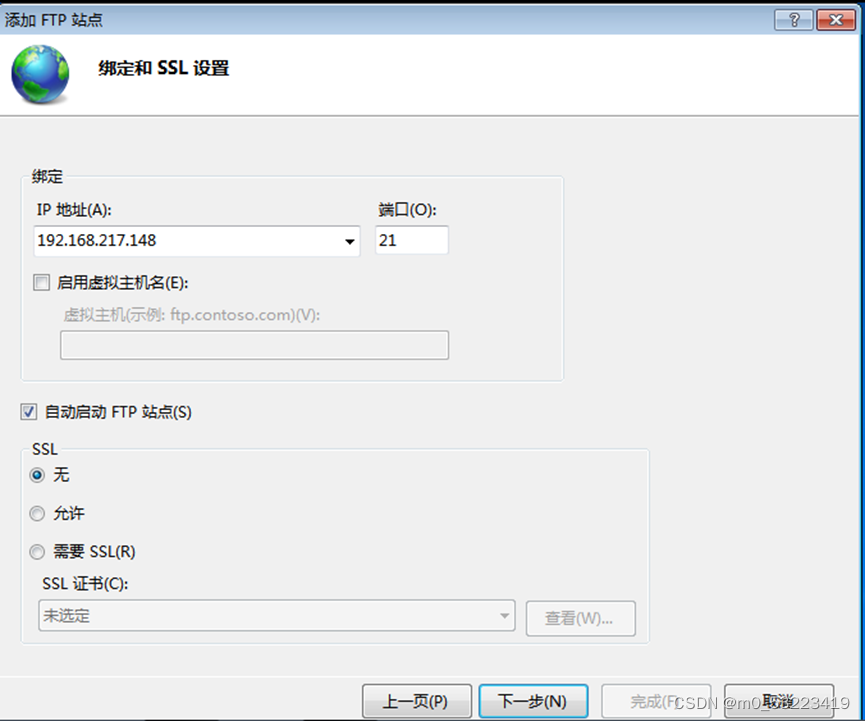The width and height of the screenshot is (865, 721).
Task: Select the 需要 SSL(R) radio button
Action: (37, 552)
